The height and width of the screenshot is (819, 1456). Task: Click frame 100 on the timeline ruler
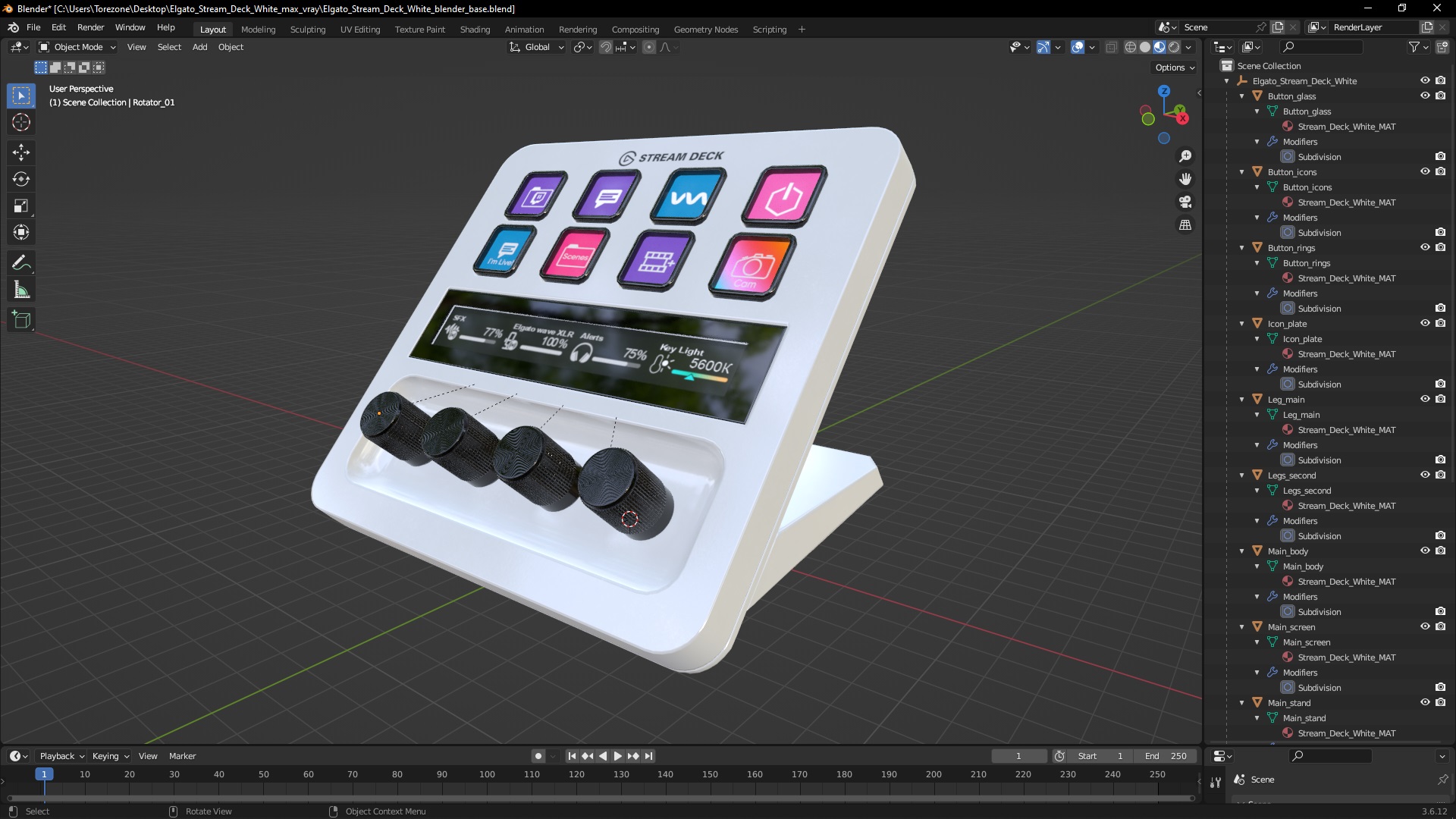pos(487,774)
